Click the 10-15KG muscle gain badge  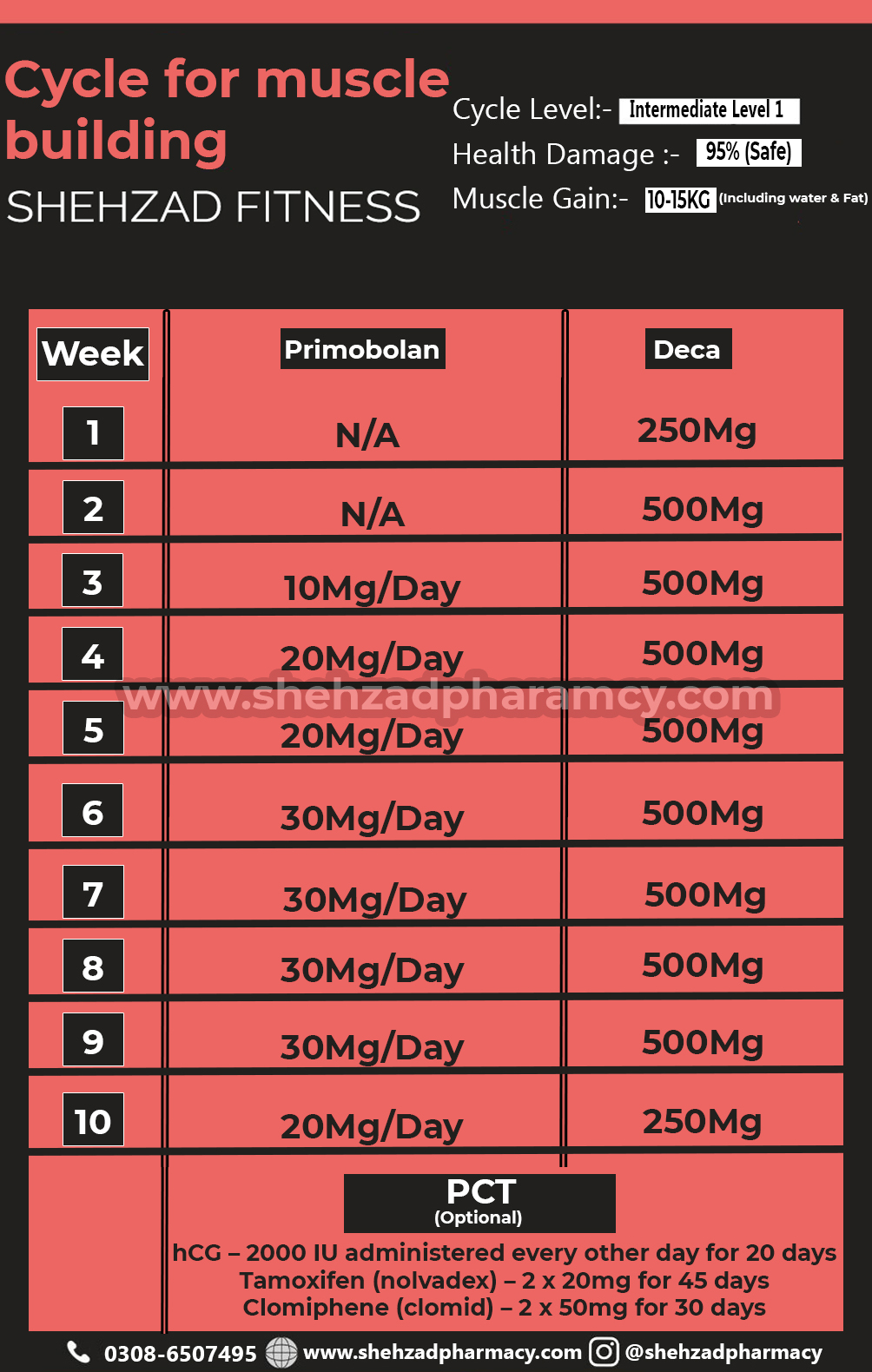[679, 200]
